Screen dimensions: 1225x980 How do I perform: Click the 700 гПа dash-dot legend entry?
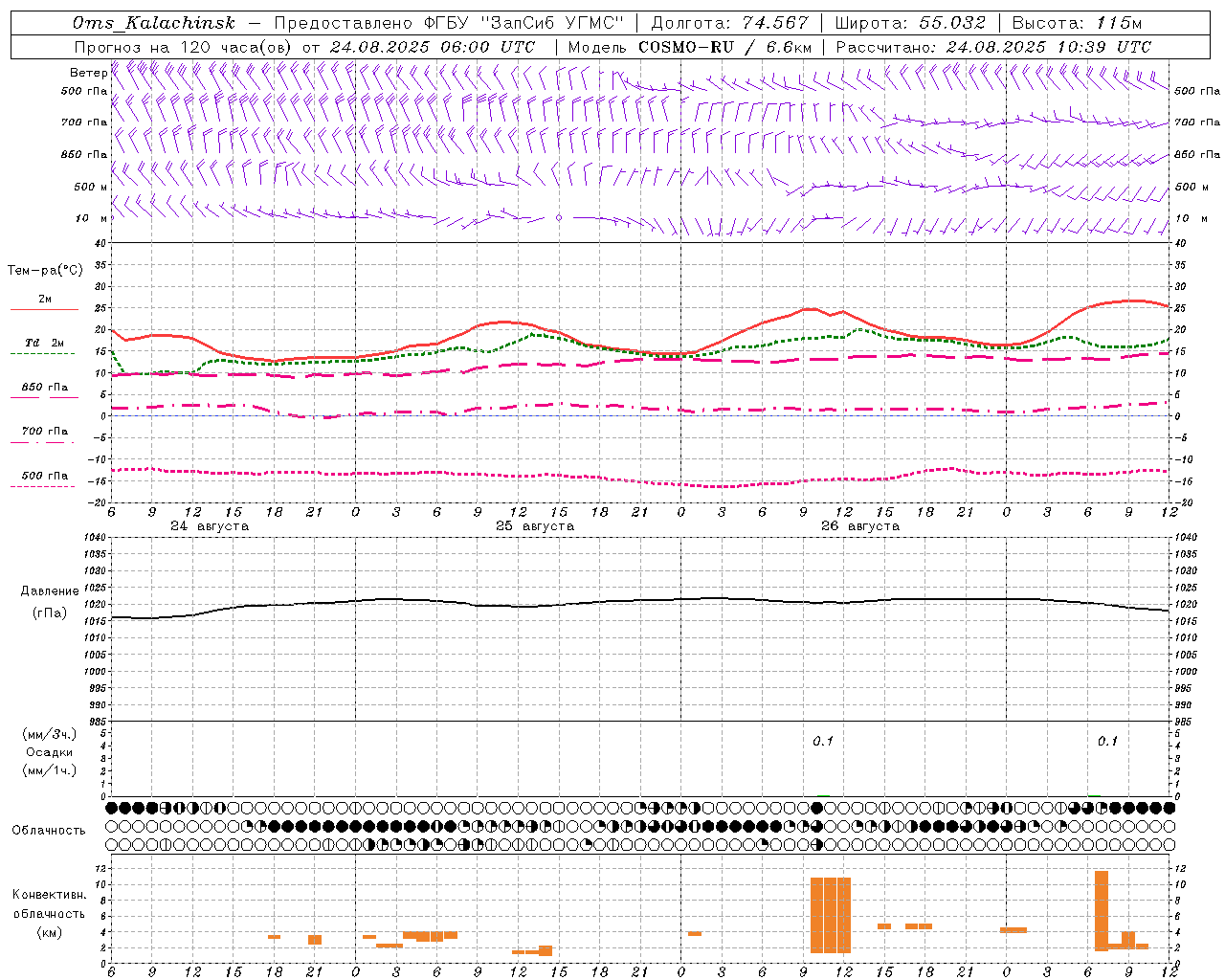coord(44,435)
